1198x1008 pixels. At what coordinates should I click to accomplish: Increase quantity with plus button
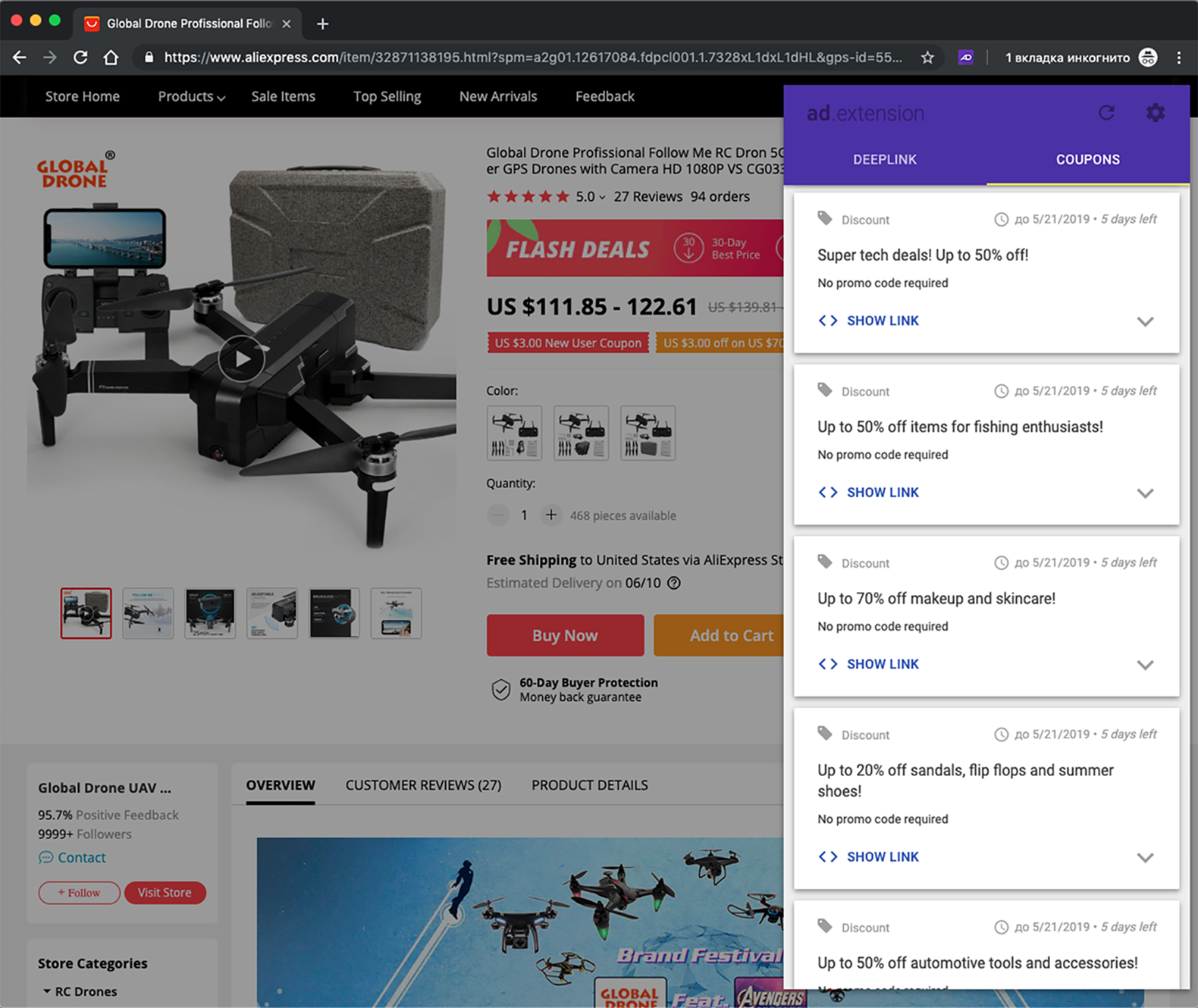point(551,515)
